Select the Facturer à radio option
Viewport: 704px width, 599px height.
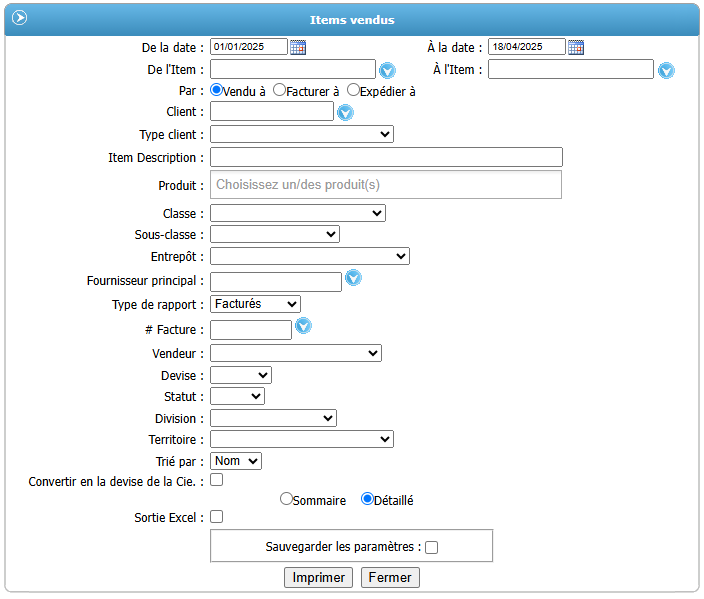pos(279,90)
